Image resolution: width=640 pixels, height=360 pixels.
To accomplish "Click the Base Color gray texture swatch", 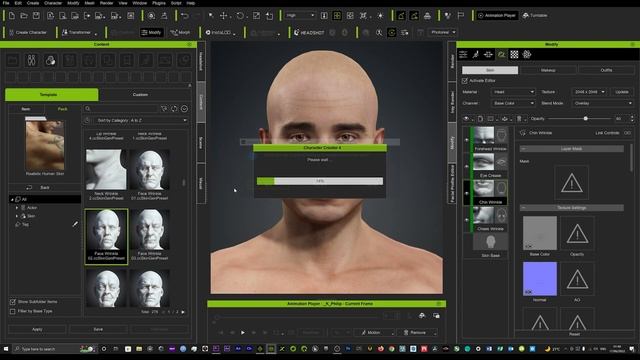I will (540, 233).
